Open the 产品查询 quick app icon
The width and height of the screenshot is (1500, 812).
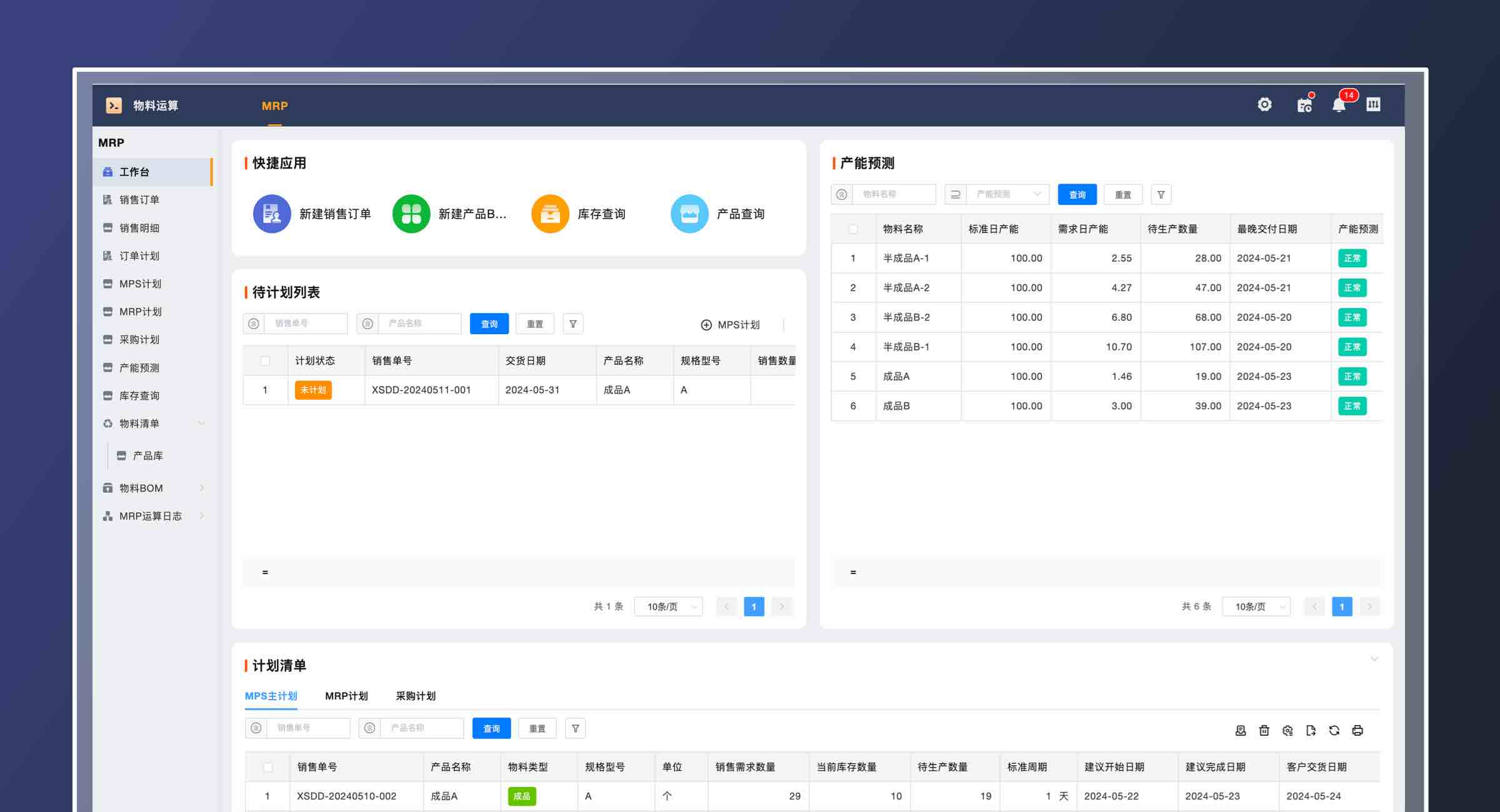[689, 213]
